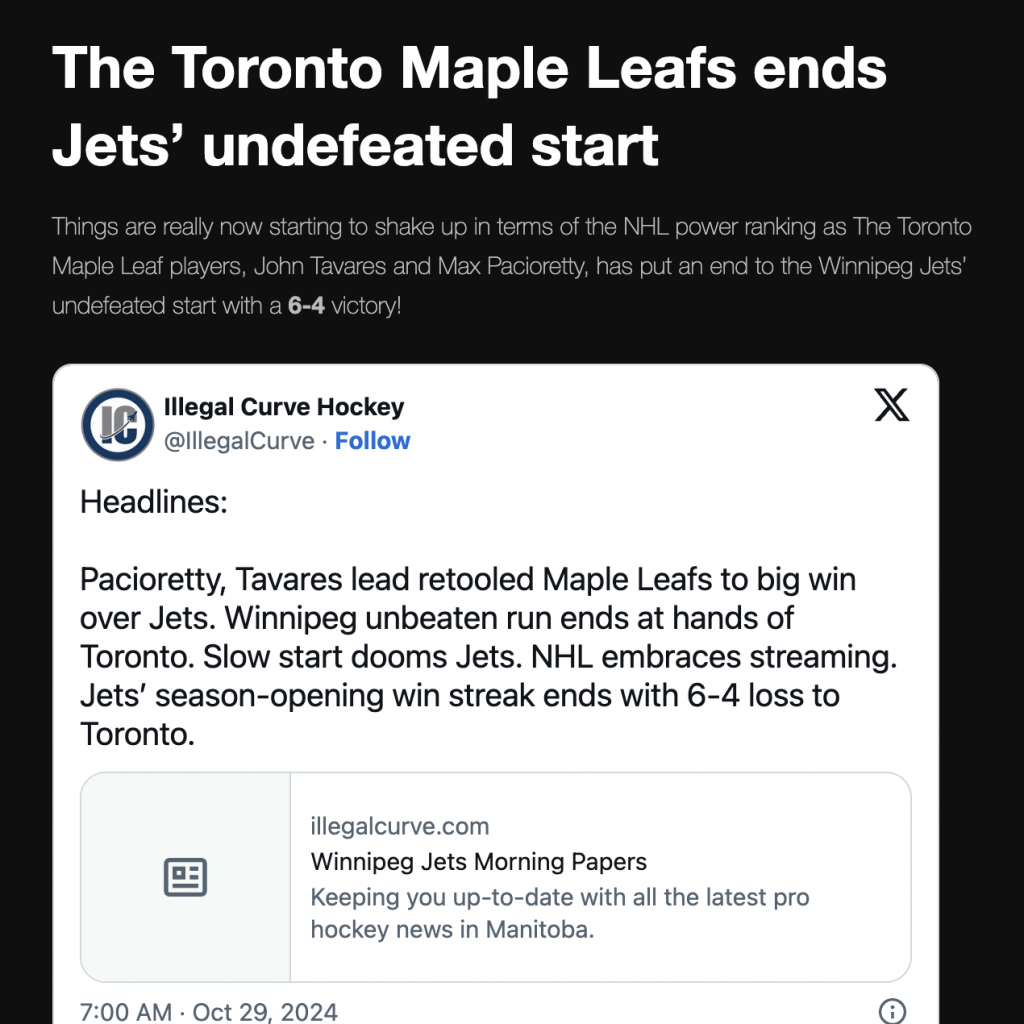Click the intro paragraph mentioning John Tavares

click(511, 266)
